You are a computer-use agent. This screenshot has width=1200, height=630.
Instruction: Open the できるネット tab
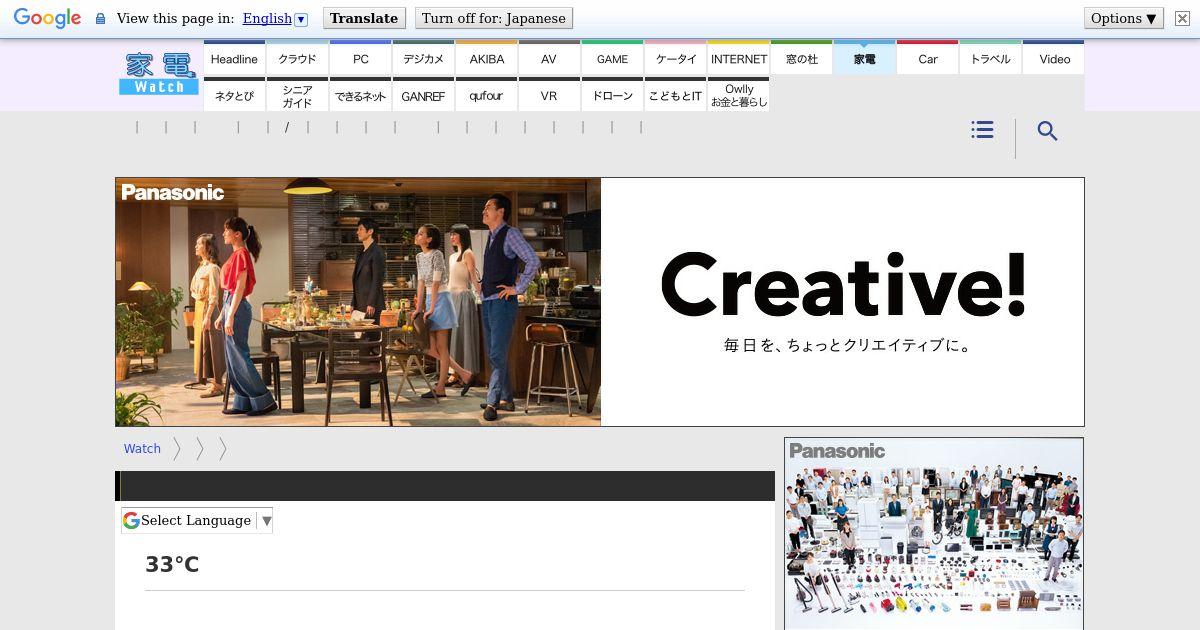coord(360,95)
